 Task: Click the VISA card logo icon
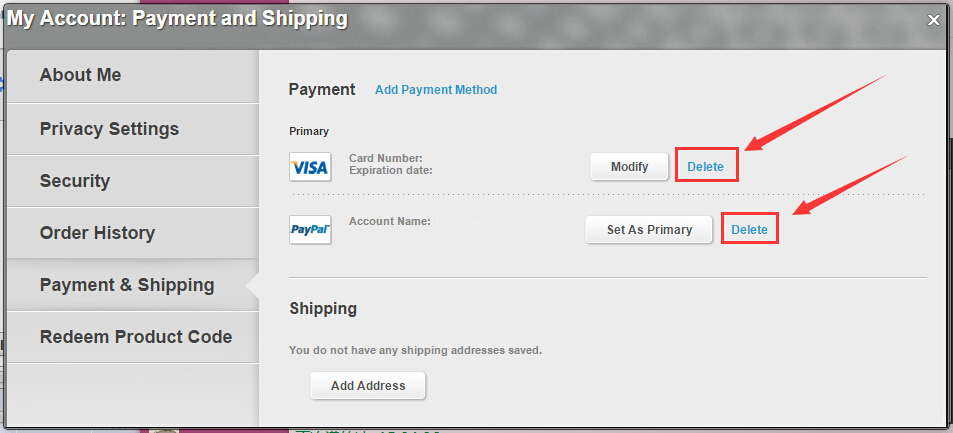(x=310, y=167)
